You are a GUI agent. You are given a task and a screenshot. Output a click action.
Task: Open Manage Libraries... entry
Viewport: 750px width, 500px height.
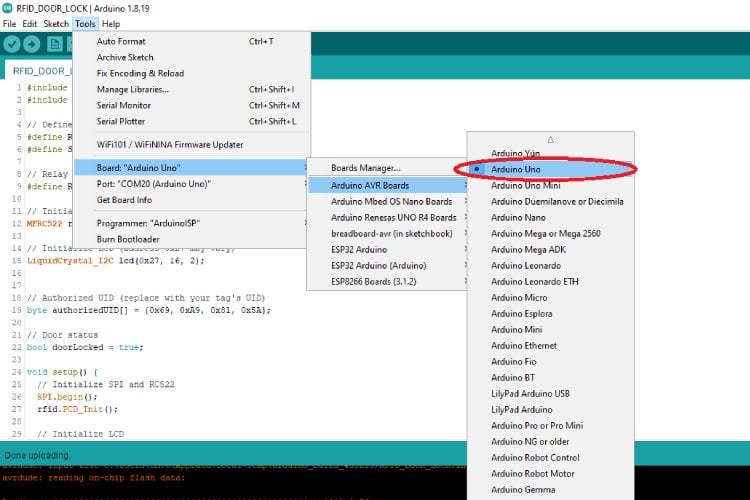[192, 89]
